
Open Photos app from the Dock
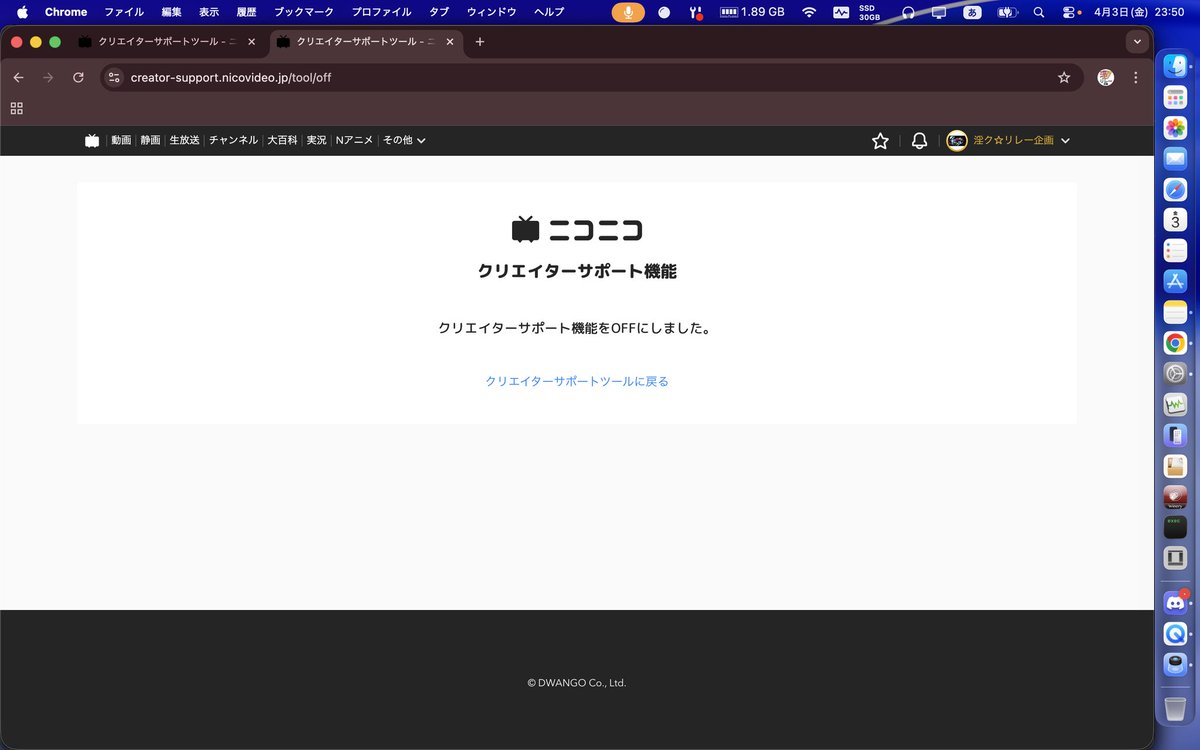pos(1175,128)
